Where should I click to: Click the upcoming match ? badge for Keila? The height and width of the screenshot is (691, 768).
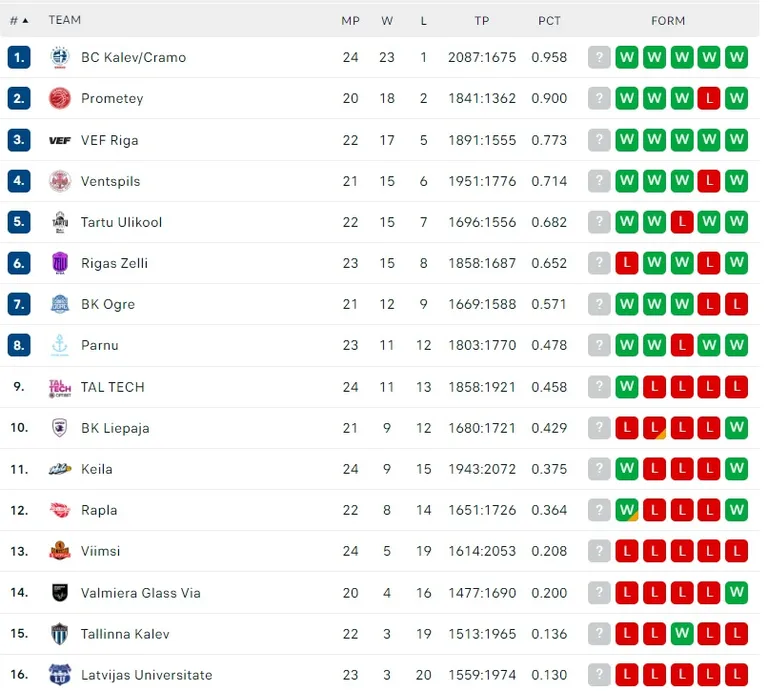point(599,469)
